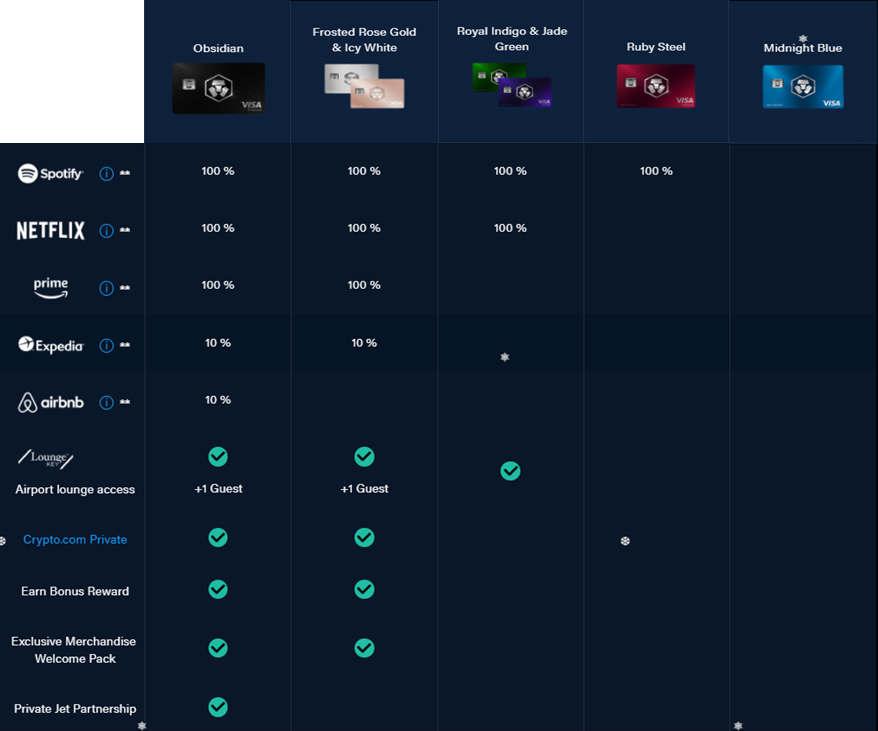This screenshot has height=731, width=878.
Task: Open the Crypto.com Private link
Action: coord(75,539)
